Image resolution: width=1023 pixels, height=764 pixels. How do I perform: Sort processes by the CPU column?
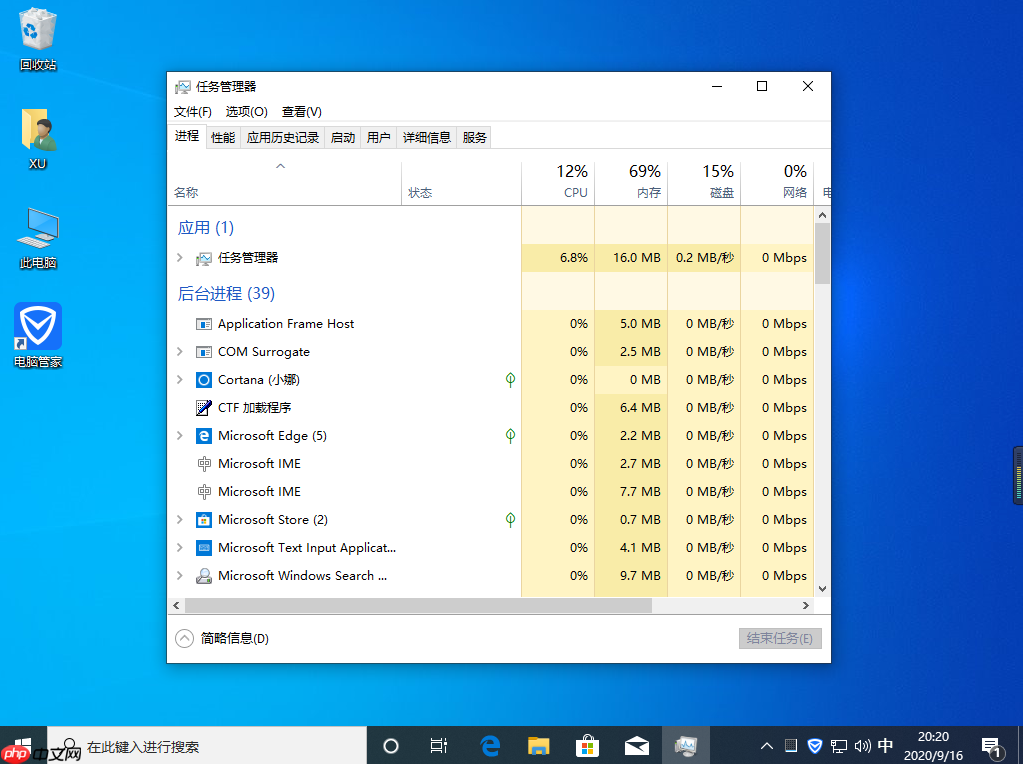[x=575, y=182]
